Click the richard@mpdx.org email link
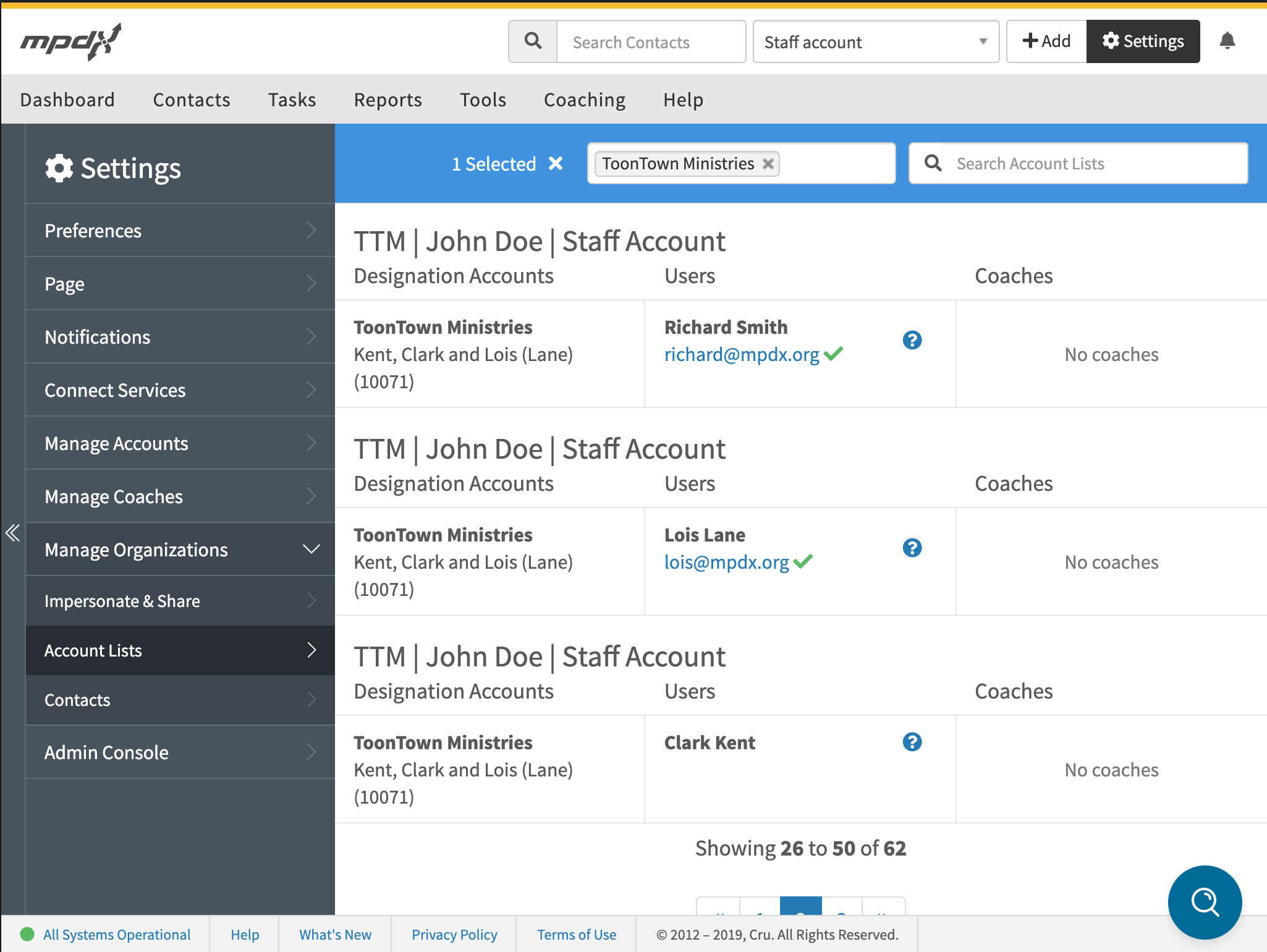The height and width of the screenshot is (952, 1267). click(x=742, y=354)
